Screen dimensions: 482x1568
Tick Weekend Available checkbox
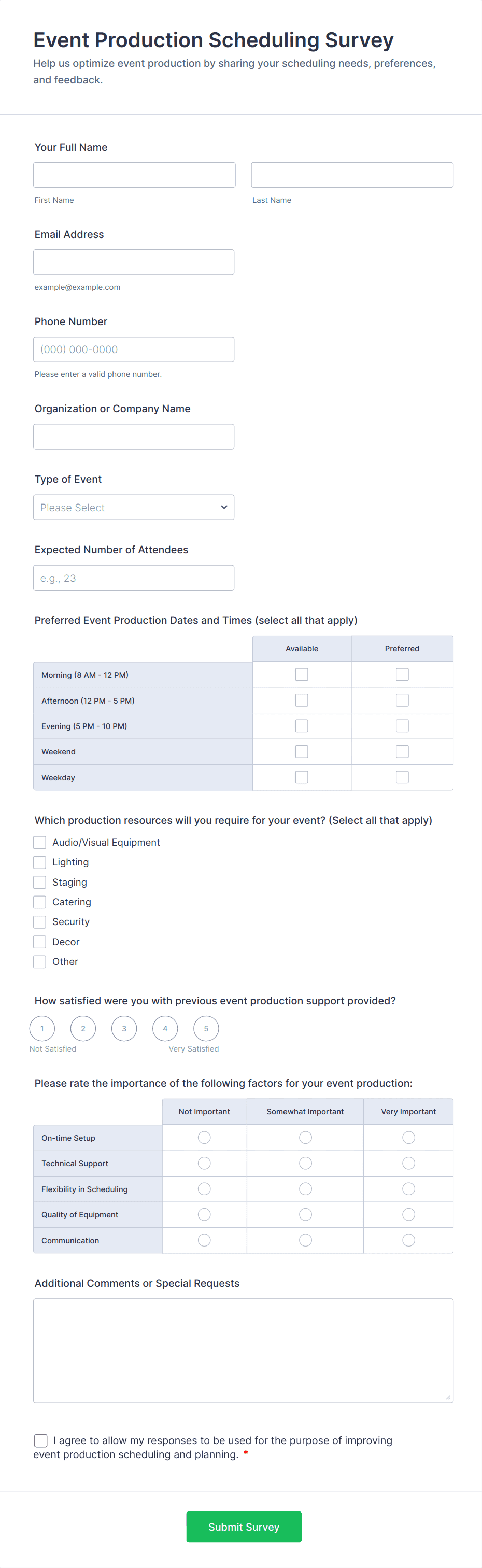(x=301, y=752)
